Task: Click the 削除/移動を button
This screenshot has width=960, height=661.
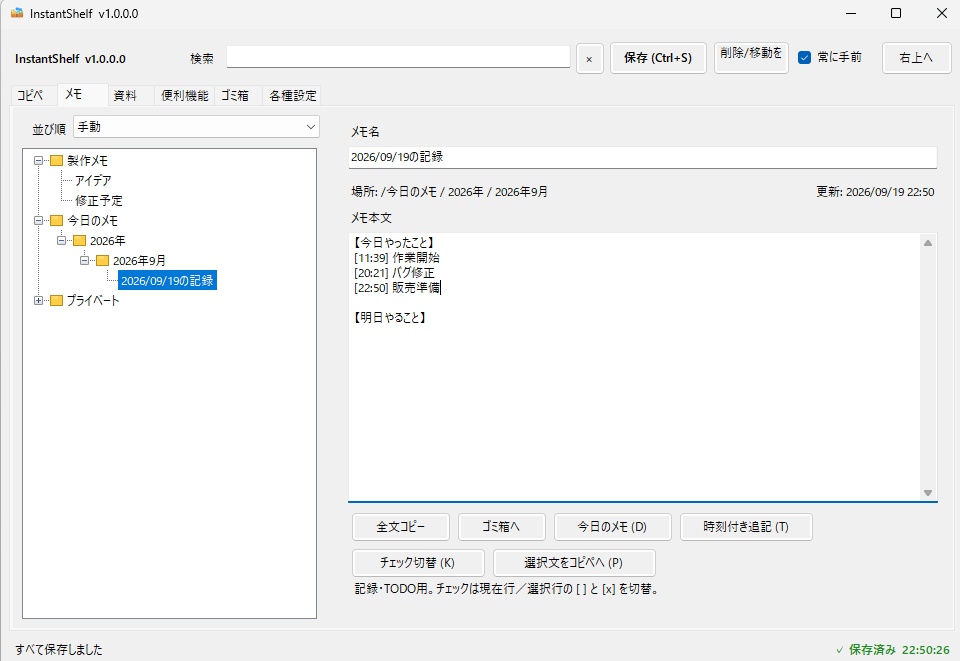Action: [x=751, y=58]
